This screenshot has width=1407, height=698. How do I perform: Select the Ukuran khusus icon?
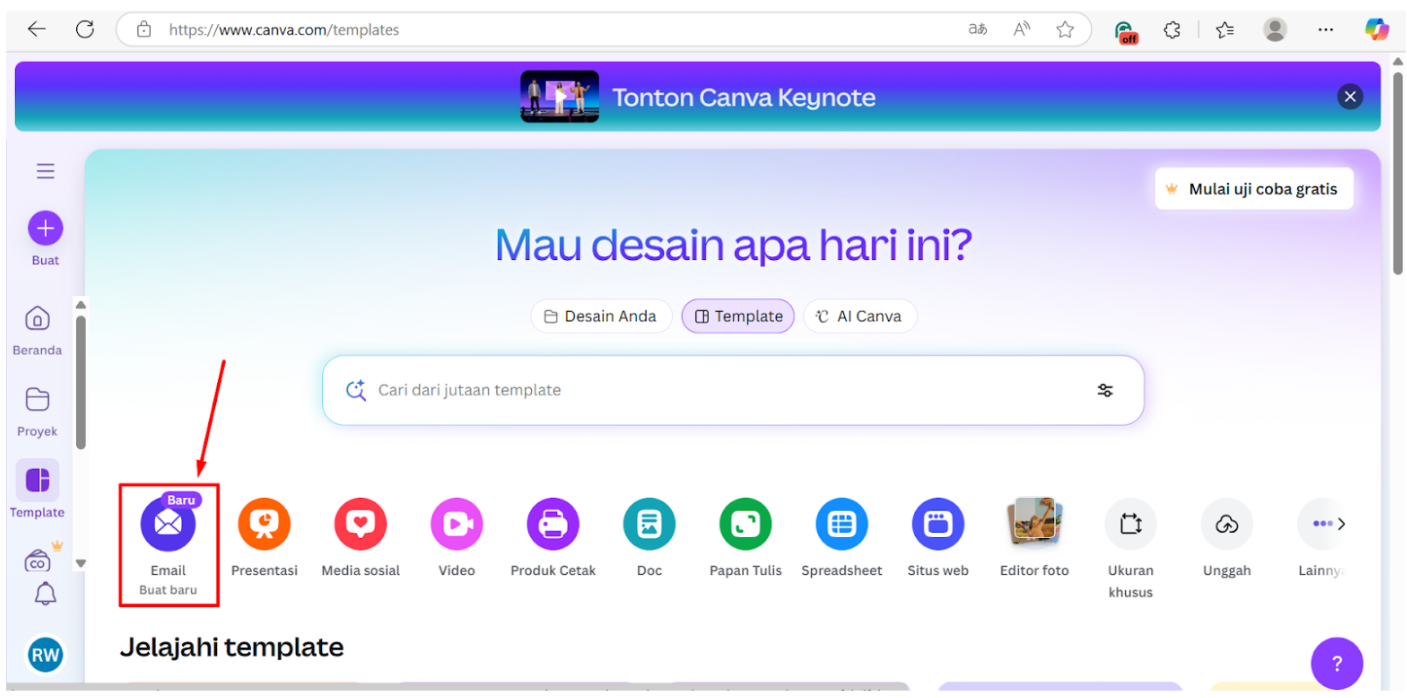coord(1130,523)
